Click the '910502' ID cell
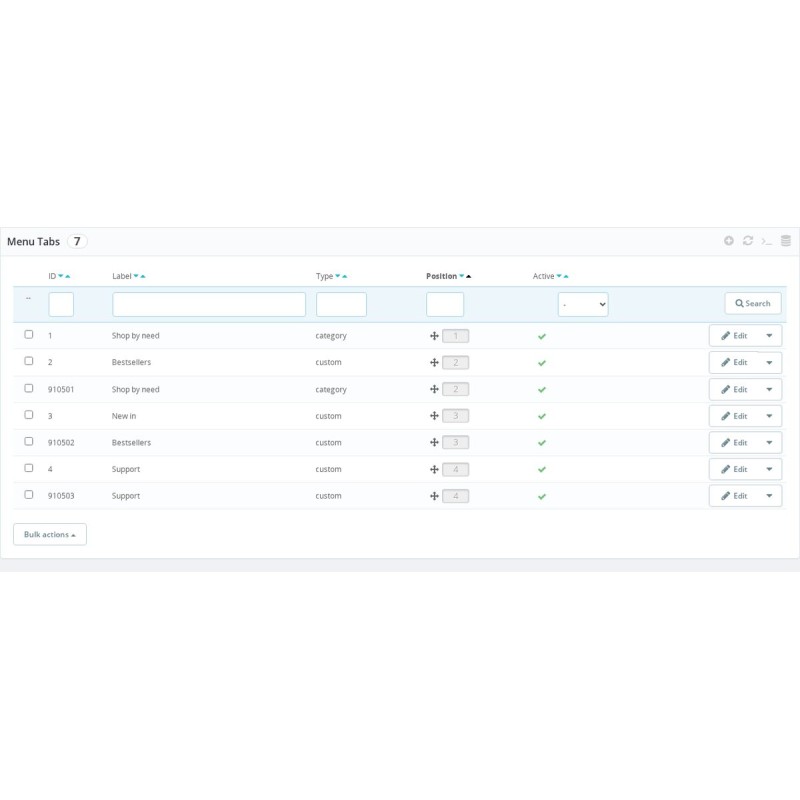 61,442
